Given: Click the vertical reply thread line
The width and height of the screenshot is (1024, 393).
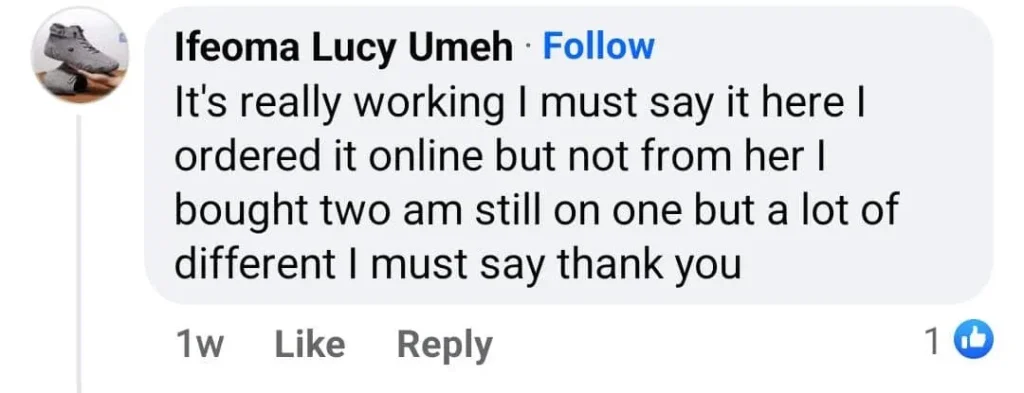Looking at the screenshot, I should pyautogui.click(x=79, y=255).
